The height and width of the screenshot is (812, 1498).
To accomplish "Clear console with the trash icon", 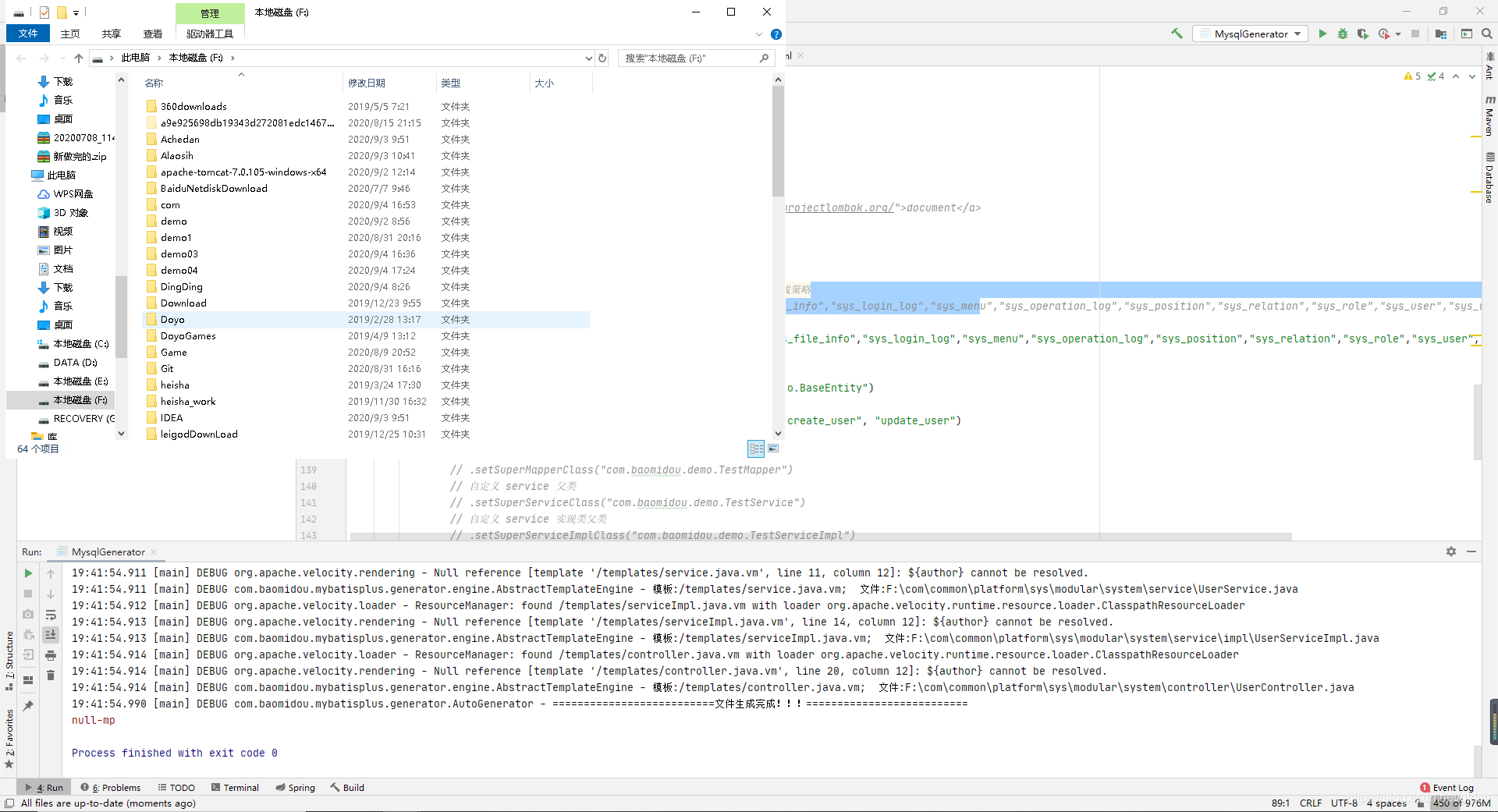I will 51,675.
